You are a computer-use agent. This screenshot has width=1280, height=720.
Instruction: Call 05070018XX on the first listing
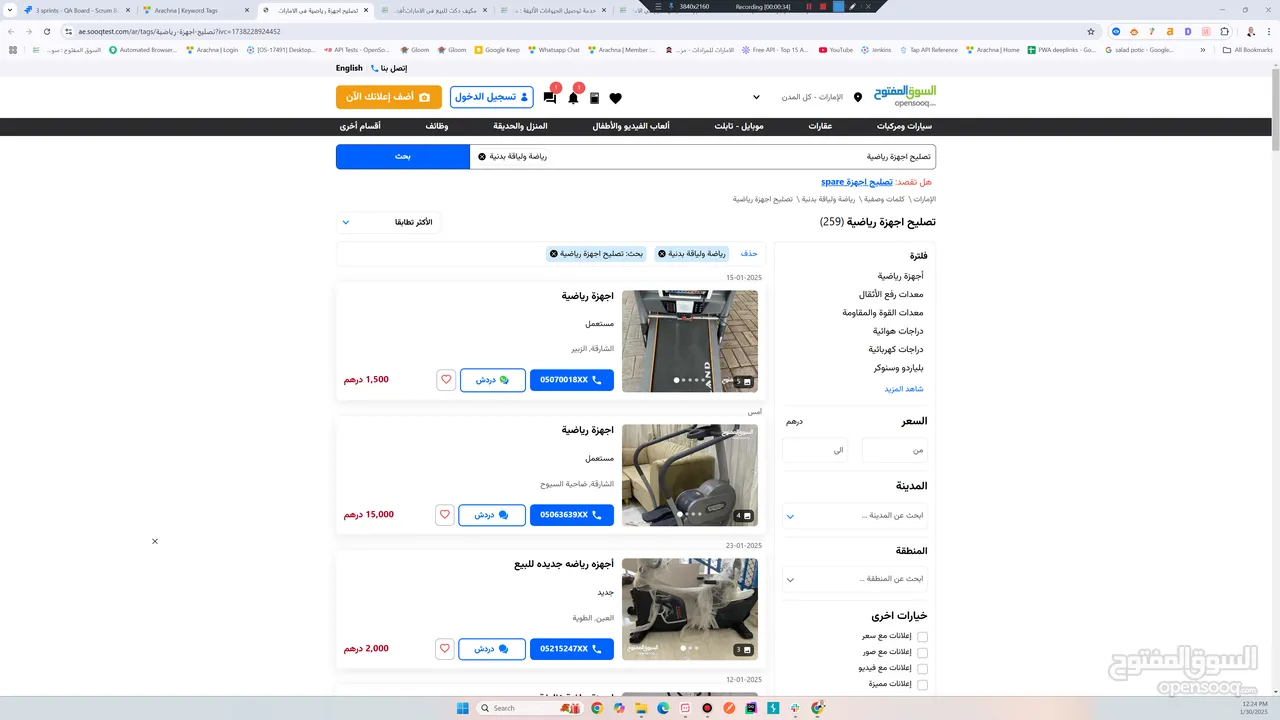click(572, 380)
